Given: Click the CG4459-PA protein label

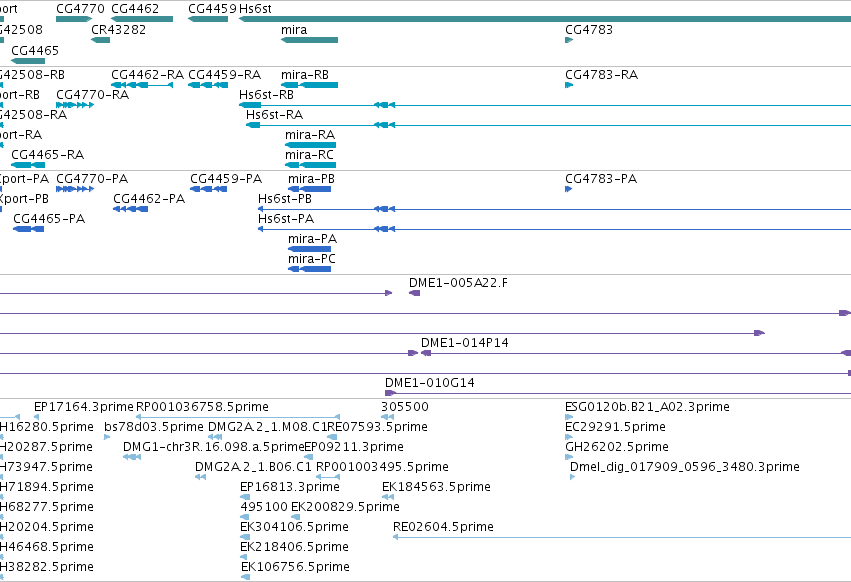Looking at the screenshot, I should 226,179.
